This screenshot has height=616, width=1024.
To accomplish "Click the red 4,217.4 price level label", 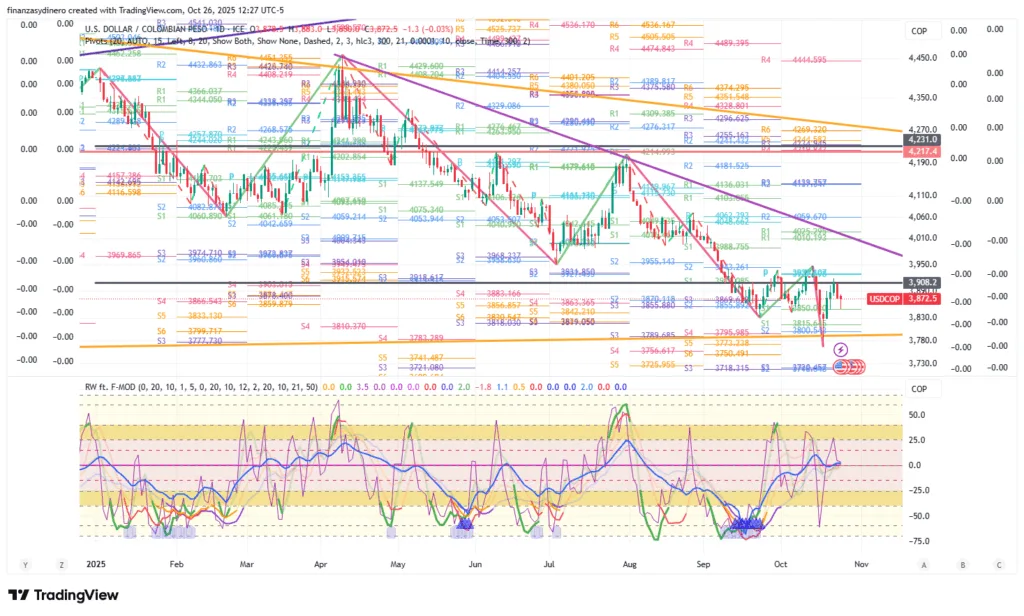I will (x=920, y=150).
